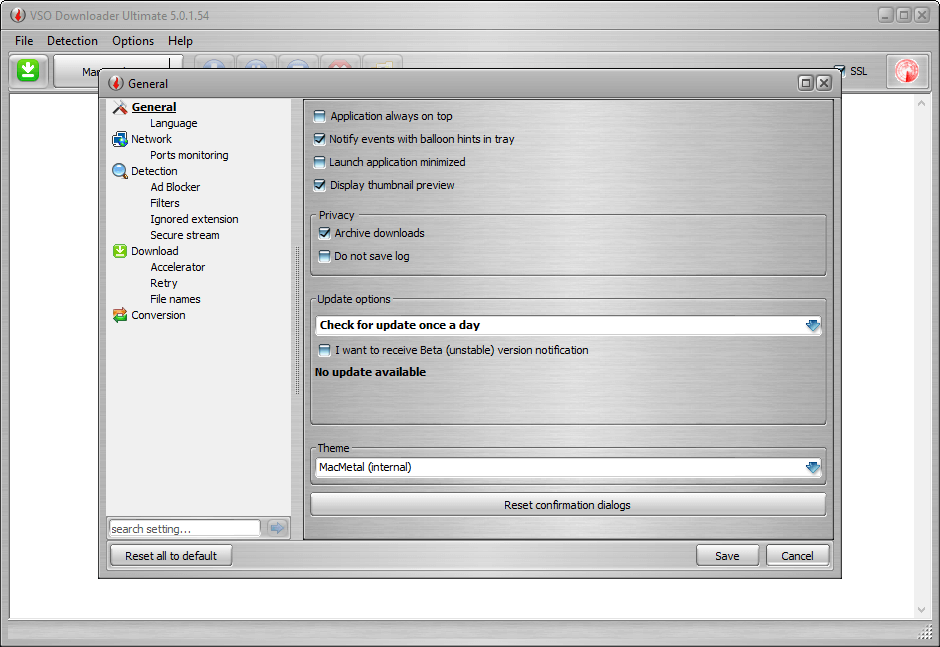The image size is (940, 647).
Task: Click the search setting input field
Action: [x=184, y=528]
